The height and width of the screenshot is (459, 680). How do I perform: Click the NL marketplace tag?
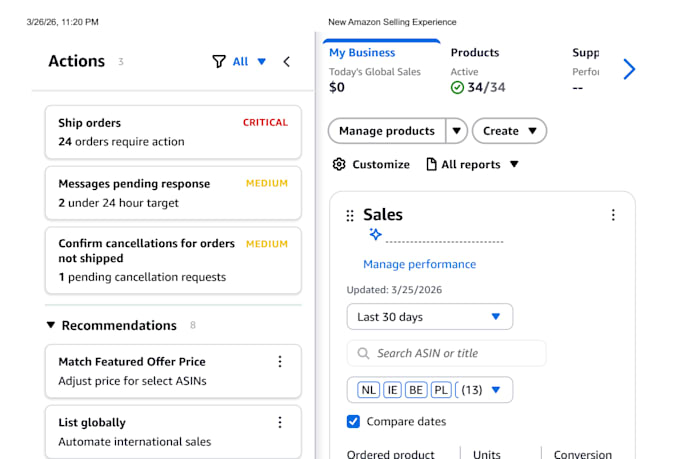pos(369,390)
